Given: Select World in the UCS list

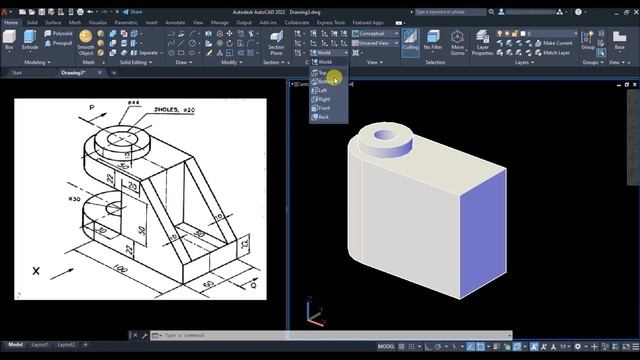Looking at the screenshot, I should 329,62.
